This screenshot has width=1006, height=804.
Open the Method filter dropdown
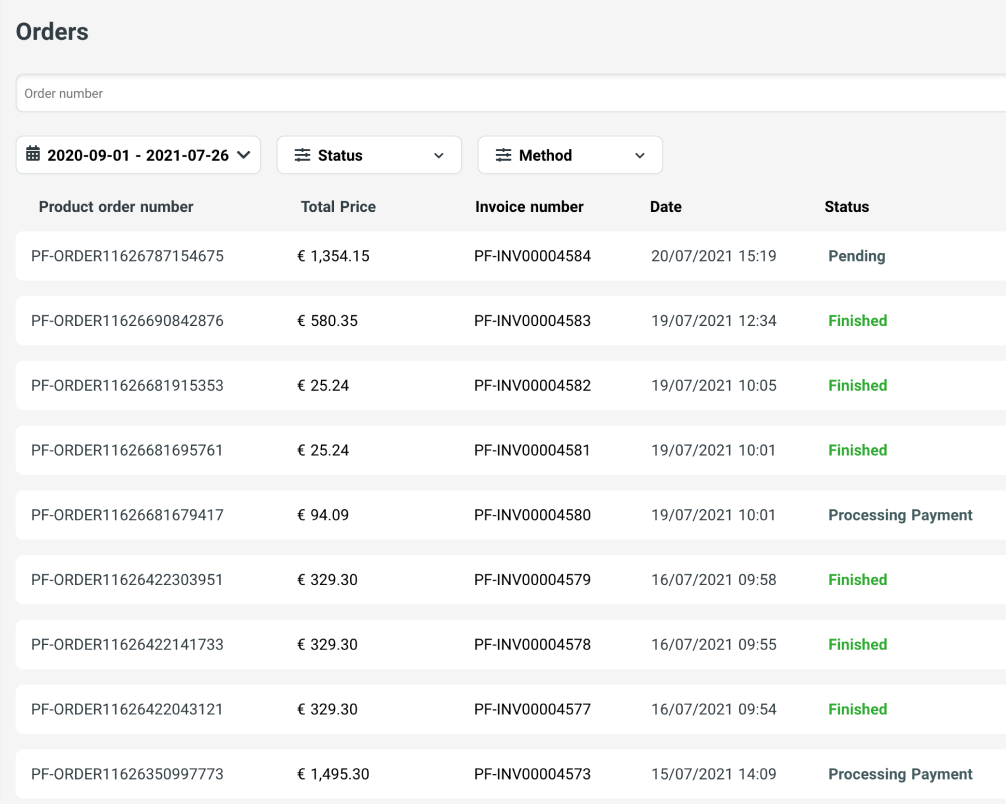(x=570, y=155)
